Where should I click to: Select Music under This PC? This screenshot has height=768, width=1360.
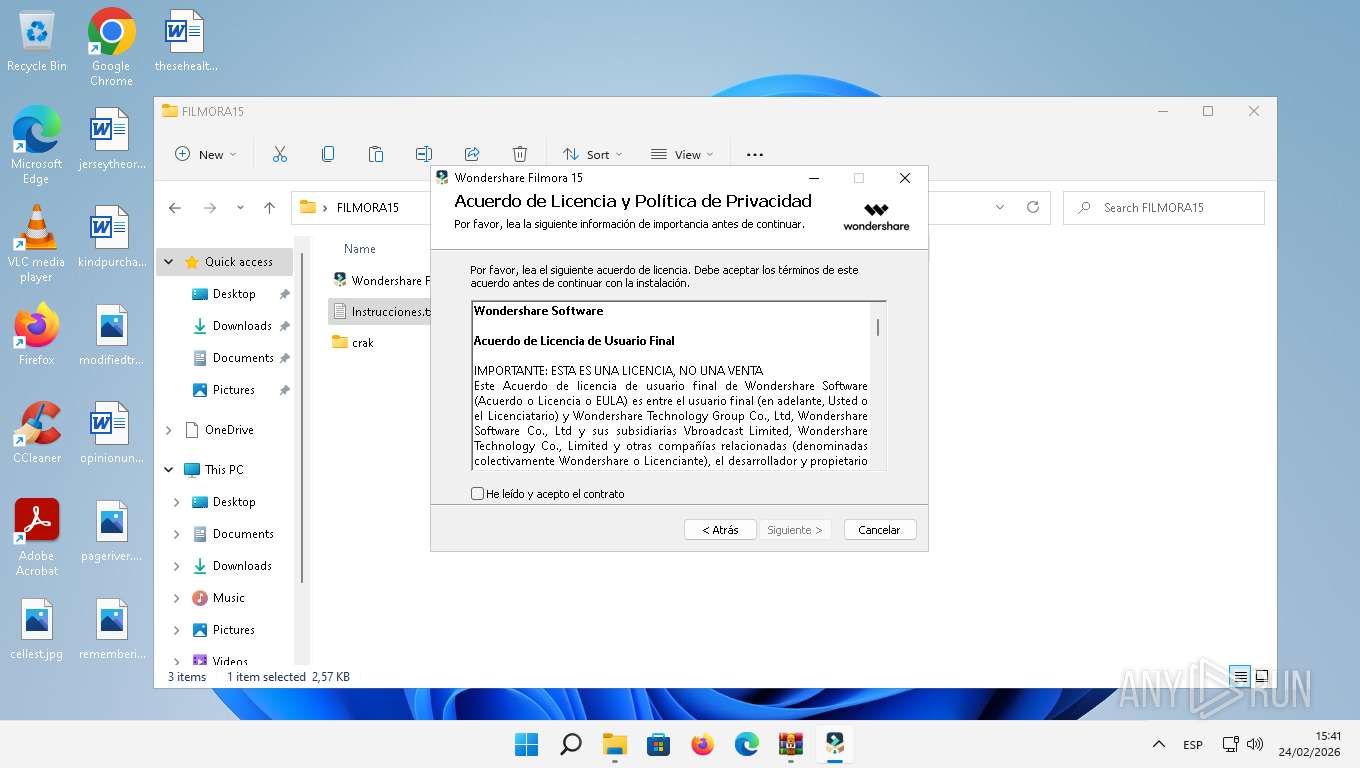point(228,598)
